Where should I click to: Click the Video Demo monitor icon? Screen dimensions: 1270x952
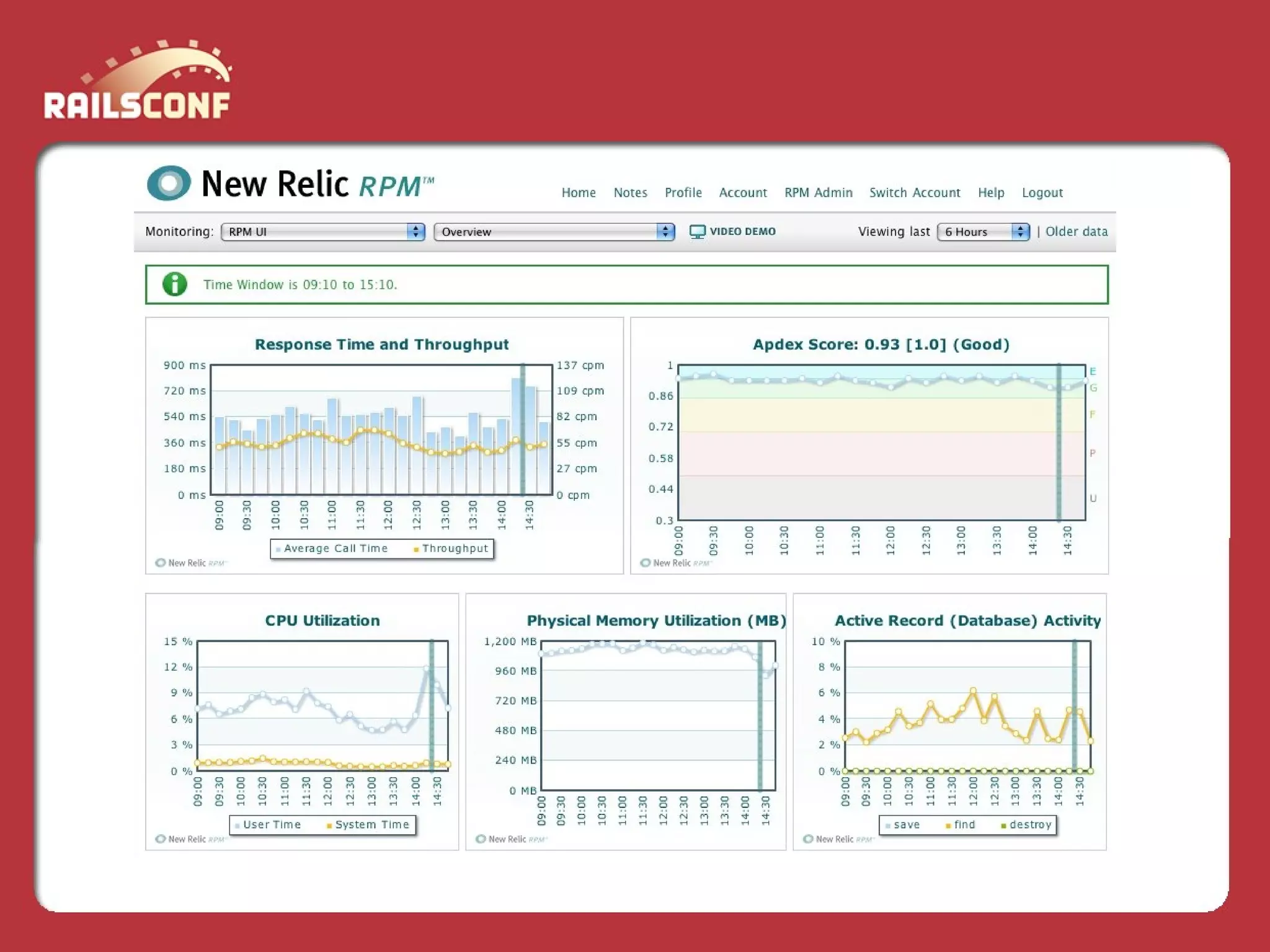[698, 232]
